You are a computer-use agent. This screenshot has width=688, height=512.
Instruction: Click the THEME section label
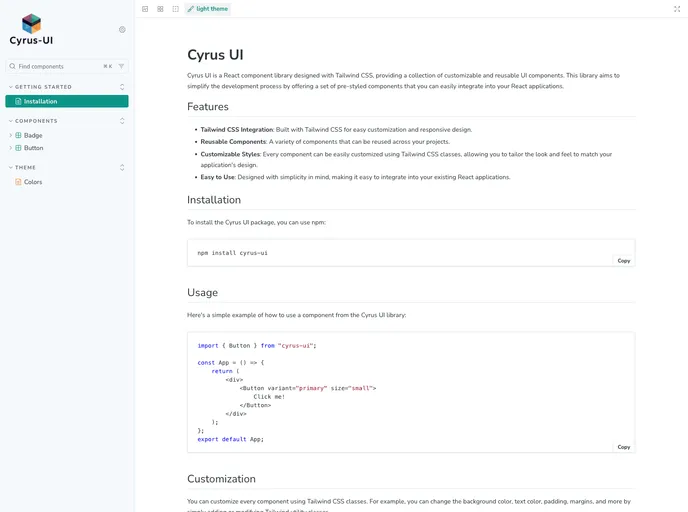[25, 167]
